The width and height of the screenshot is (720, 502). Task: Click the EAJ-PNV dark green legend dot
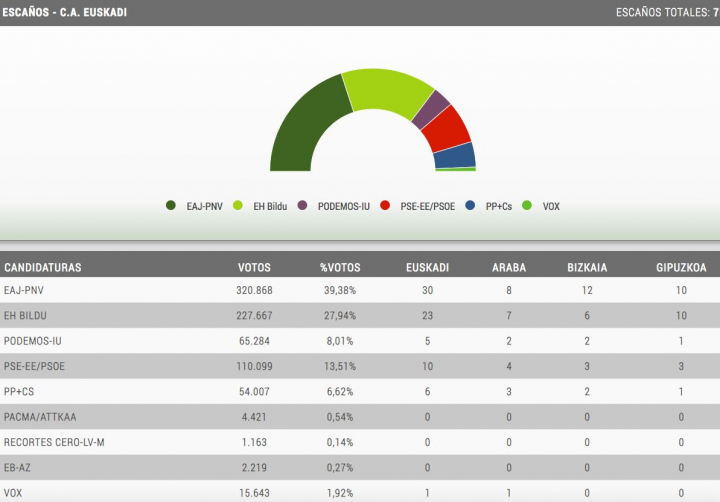click(171, 206)
